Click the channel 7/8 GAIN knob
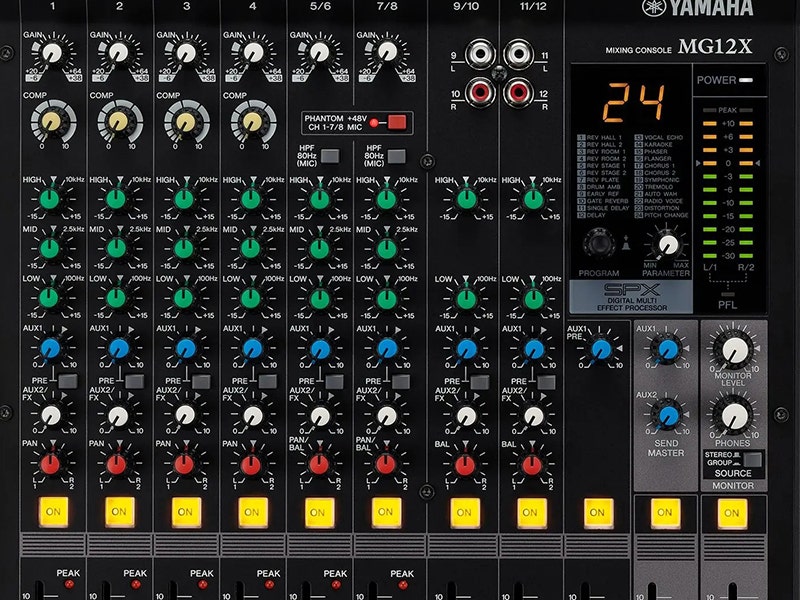 [x=387, y=52]
